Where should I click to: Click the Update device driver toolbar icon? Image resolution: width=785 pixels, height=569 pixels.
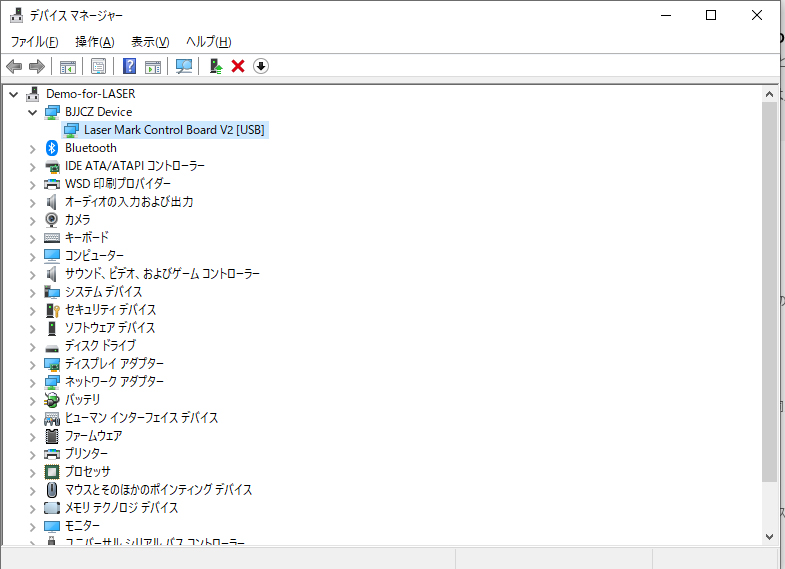(x=215, y=66)
